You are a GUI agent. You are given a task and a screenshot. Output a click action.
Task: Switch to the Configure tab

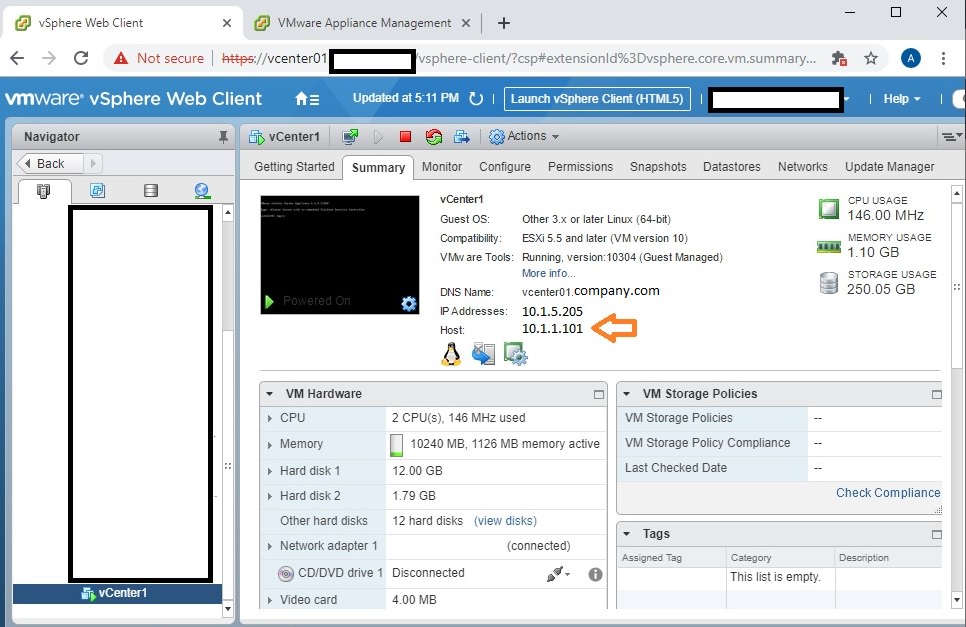tap(505, 167)
